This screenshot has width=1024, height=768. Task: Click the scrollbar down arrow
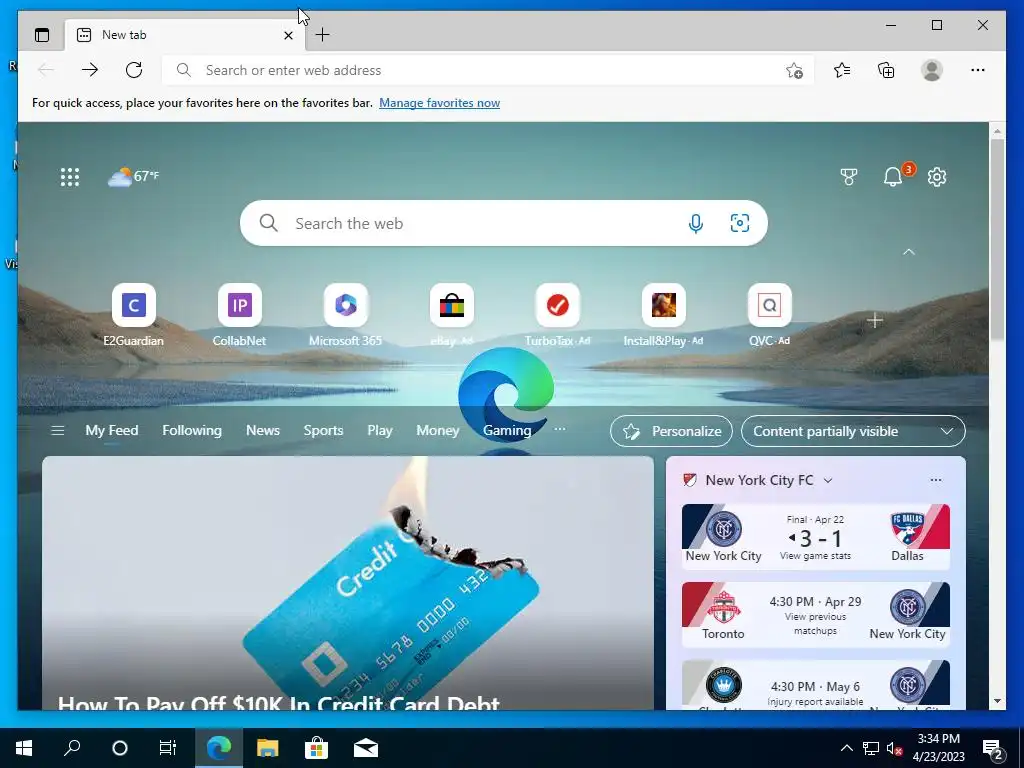[997, 701]
